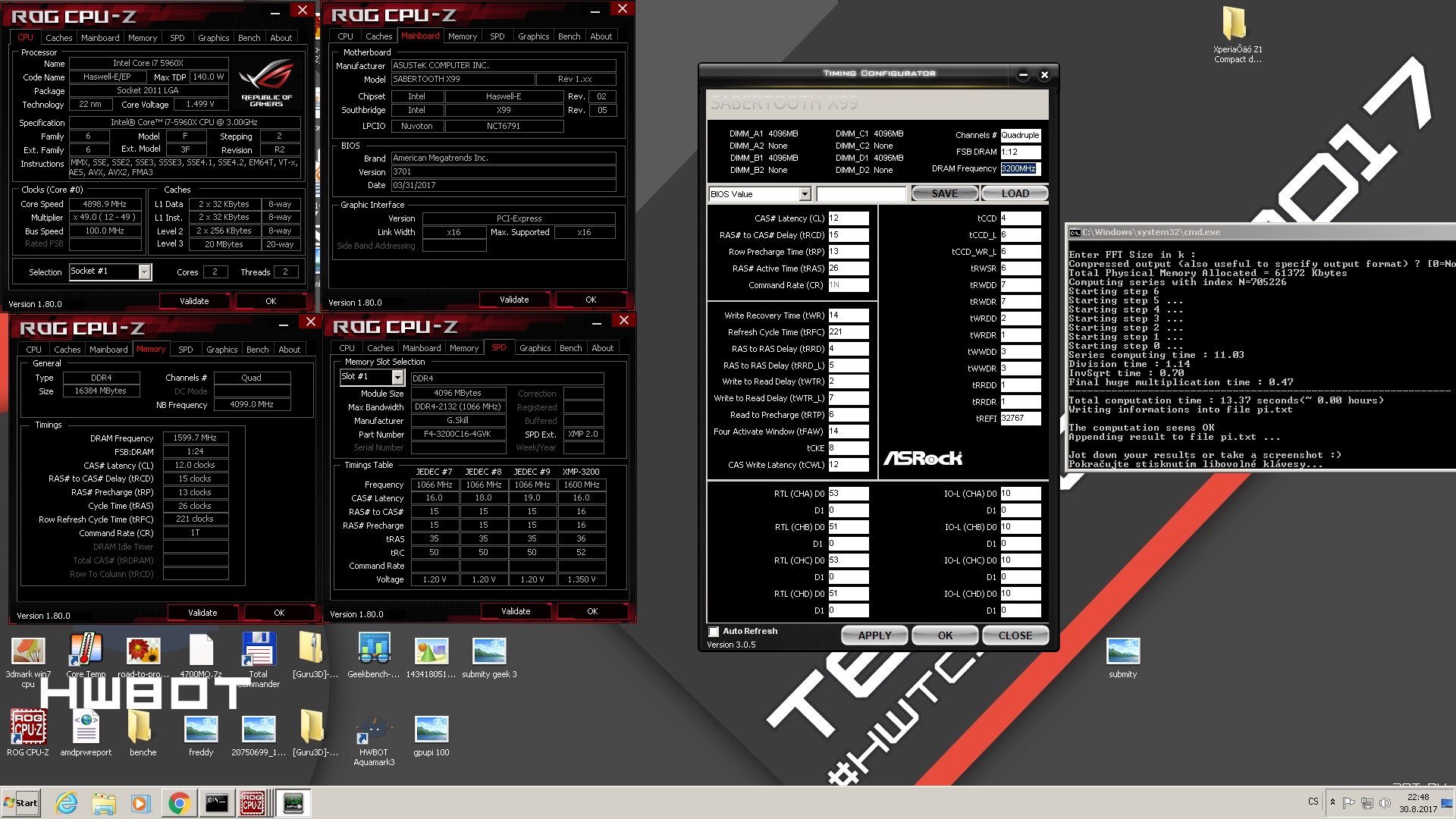The height and width of the screenshot is (819, 1456).
Task: Click the RTL (CHA) D0 value field
Action: coord(848,494)
